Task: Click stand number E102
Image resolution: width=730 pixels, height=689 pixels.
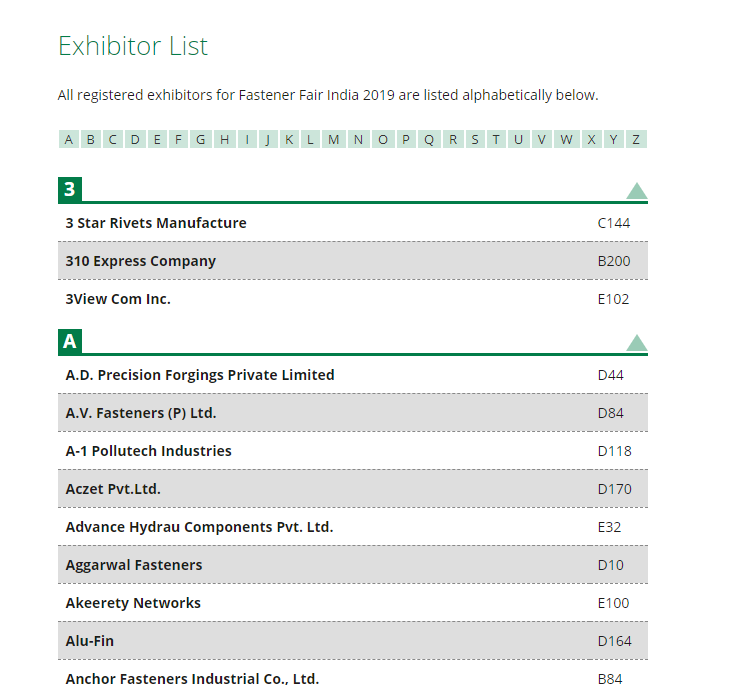Action: pyautogui.click(x=613, y=299)
